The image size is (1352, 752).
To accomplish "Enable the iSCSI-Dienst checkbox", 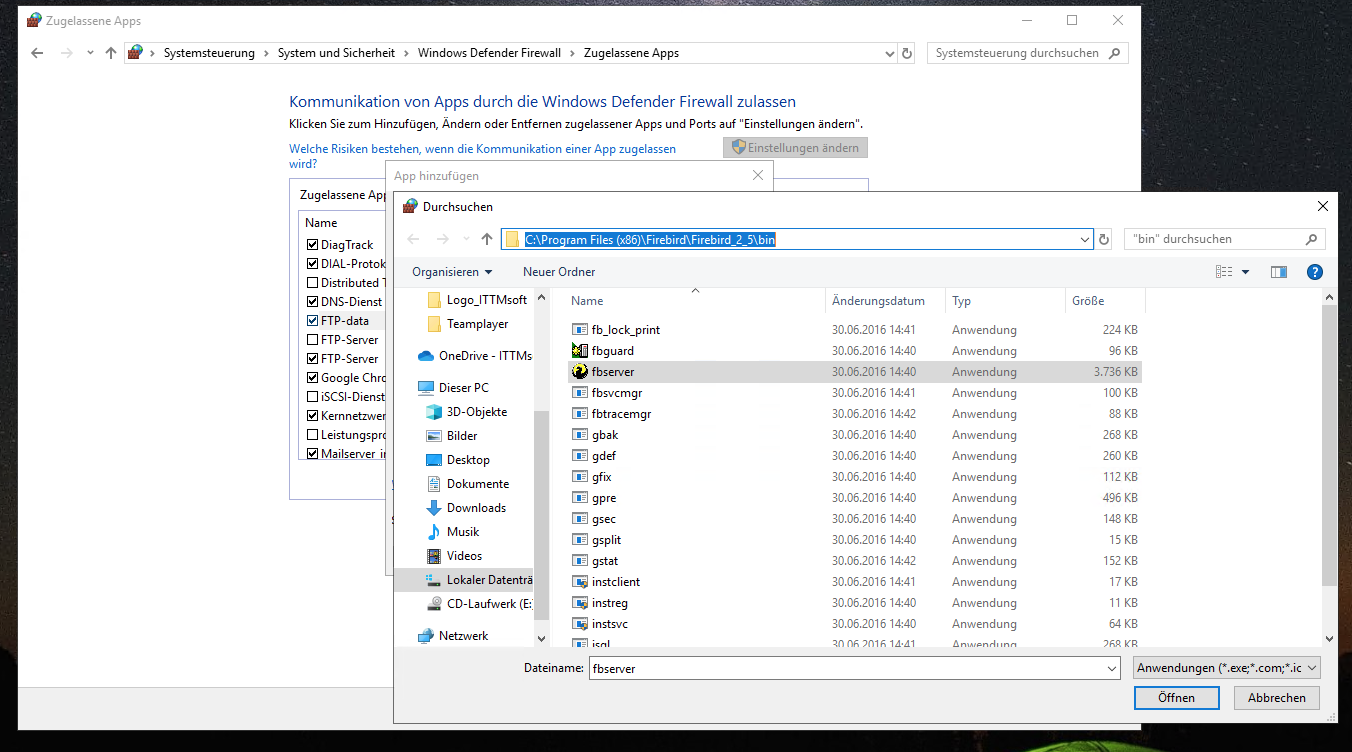I will tap(313, 397).
